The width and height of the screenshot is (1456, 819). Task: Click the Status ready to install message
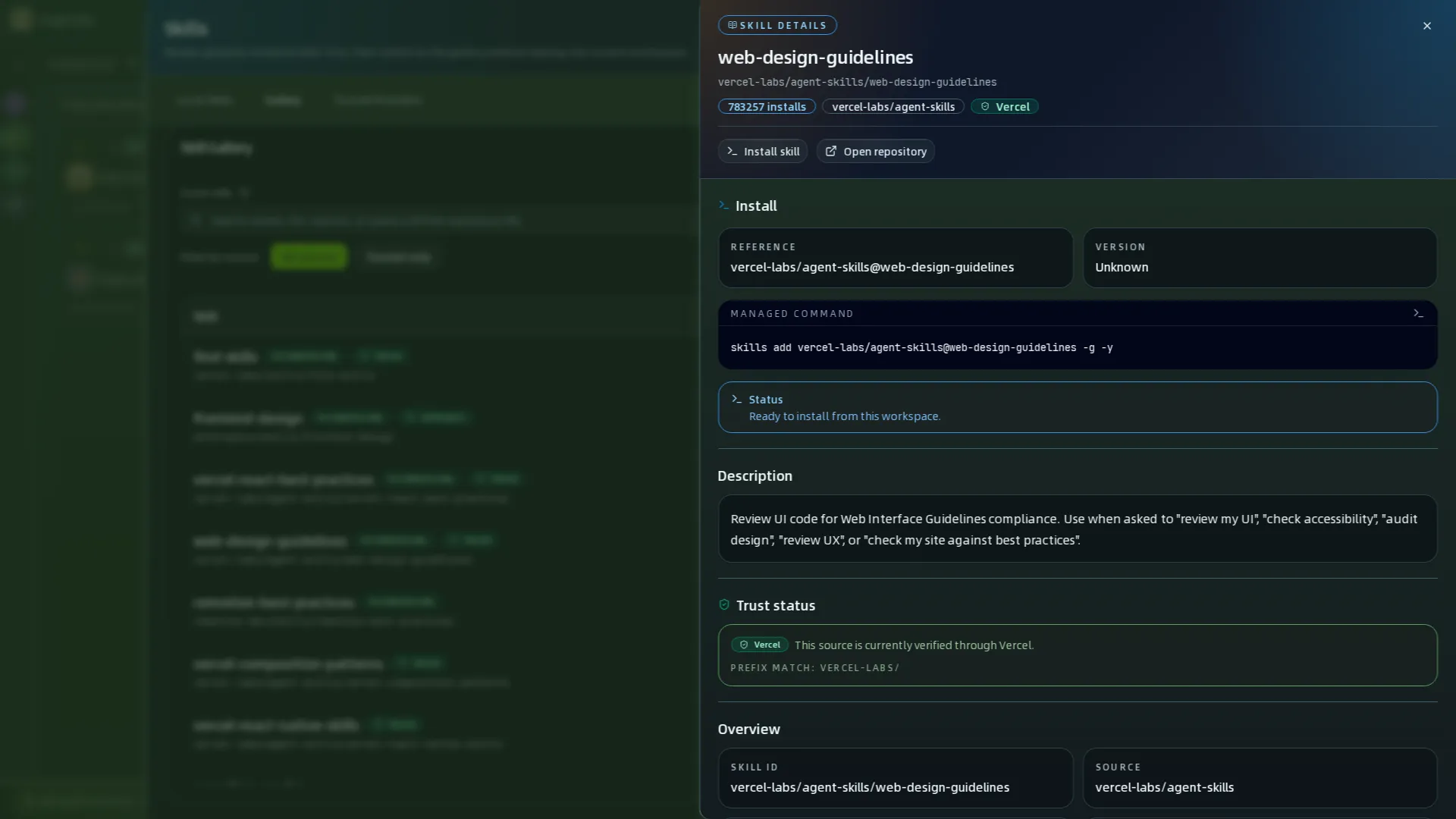tap(844, 416)
